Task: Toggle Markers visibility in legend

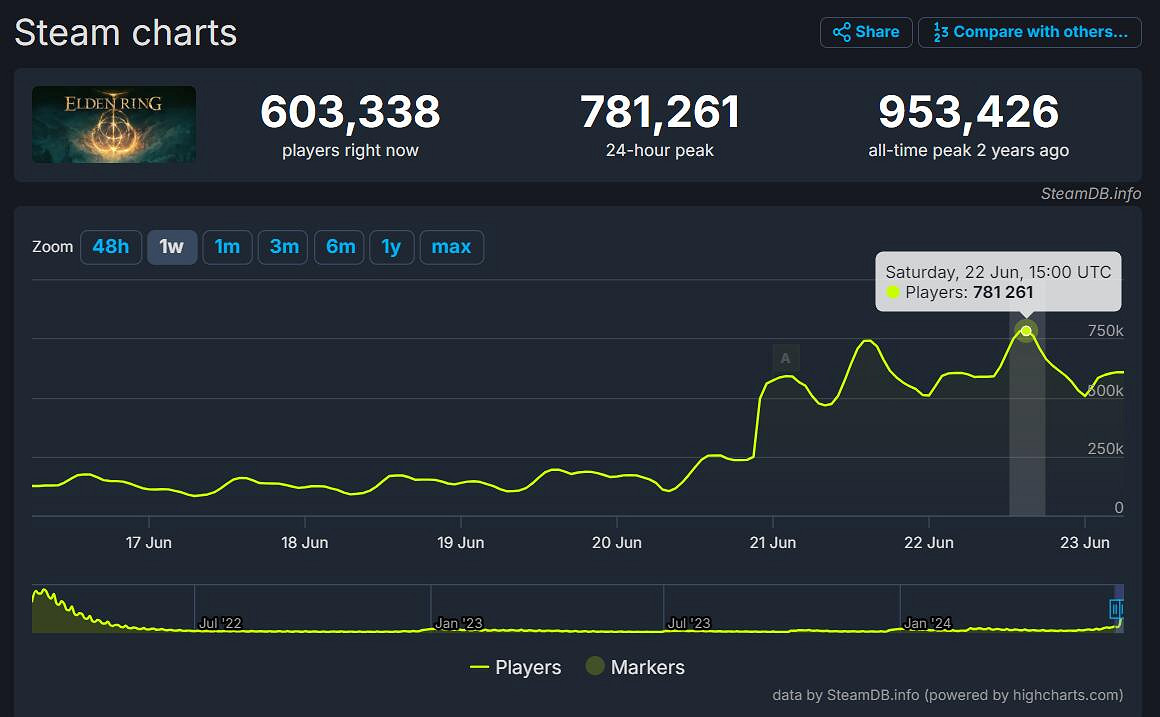Action: [635, 667]
